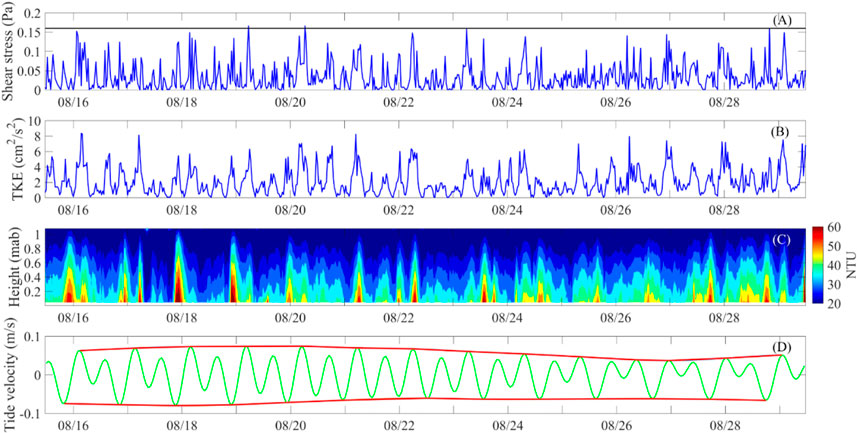Click the 08/28 date under the Height plot
Image resolution: width=858 pixels, height=434 pixels.
point(725,317)
